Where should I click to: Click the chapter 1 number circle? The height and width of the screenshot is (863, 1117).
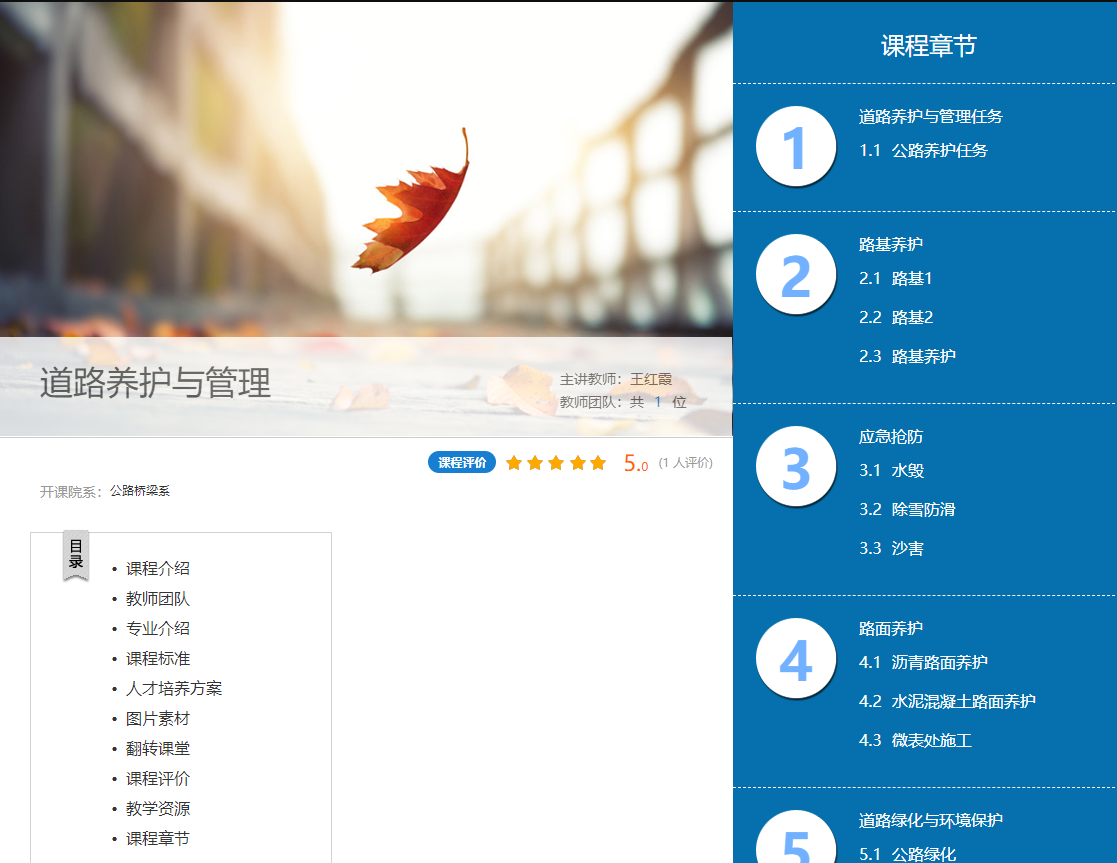(796, 147)
